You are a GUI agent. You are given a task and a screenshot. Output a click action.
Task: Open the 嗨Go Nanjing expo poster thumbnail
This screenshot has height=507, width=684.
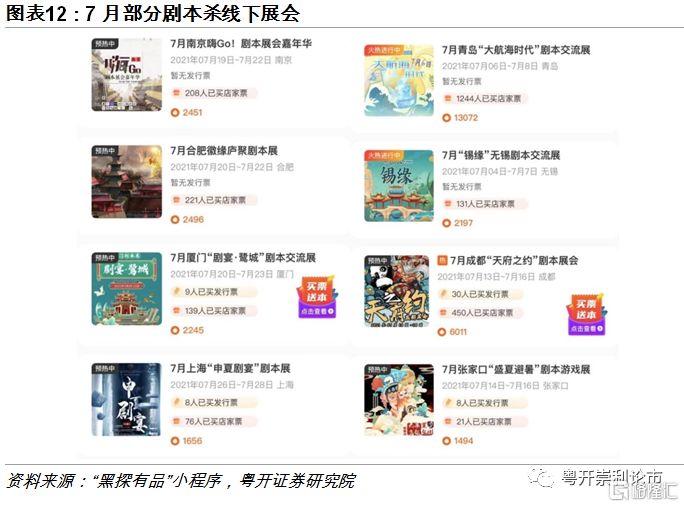pos(127,74)
